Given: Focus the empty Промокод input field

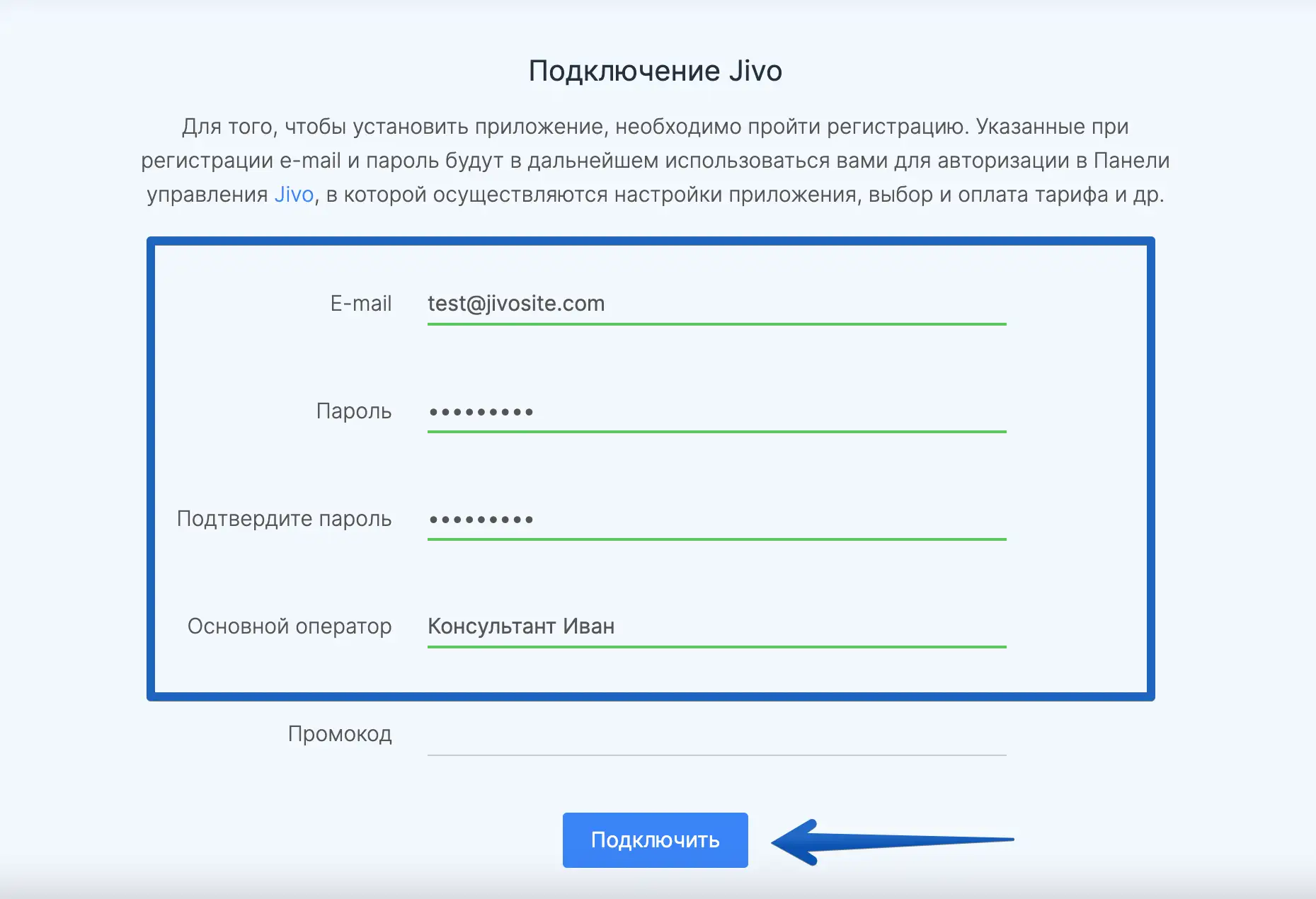Looking at the screenshot, I should [715, 736].
